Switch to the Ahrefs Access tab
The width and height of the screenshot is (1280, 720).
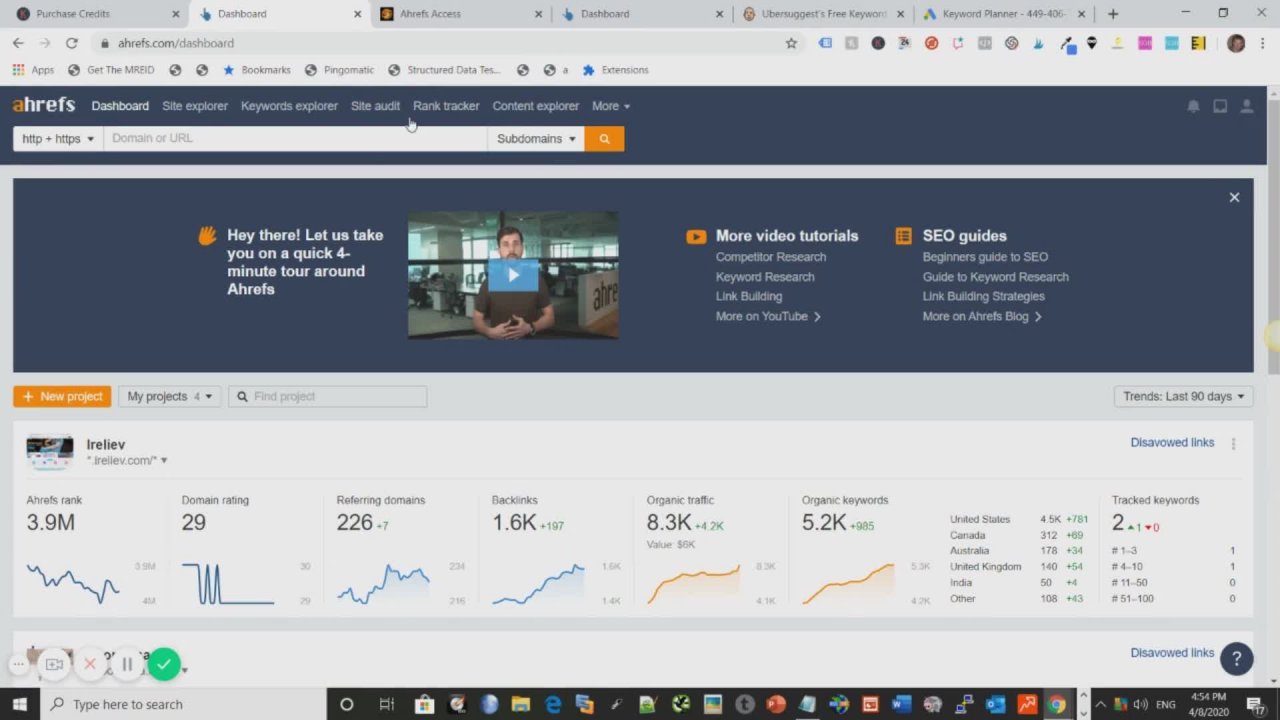click(460, 14)
